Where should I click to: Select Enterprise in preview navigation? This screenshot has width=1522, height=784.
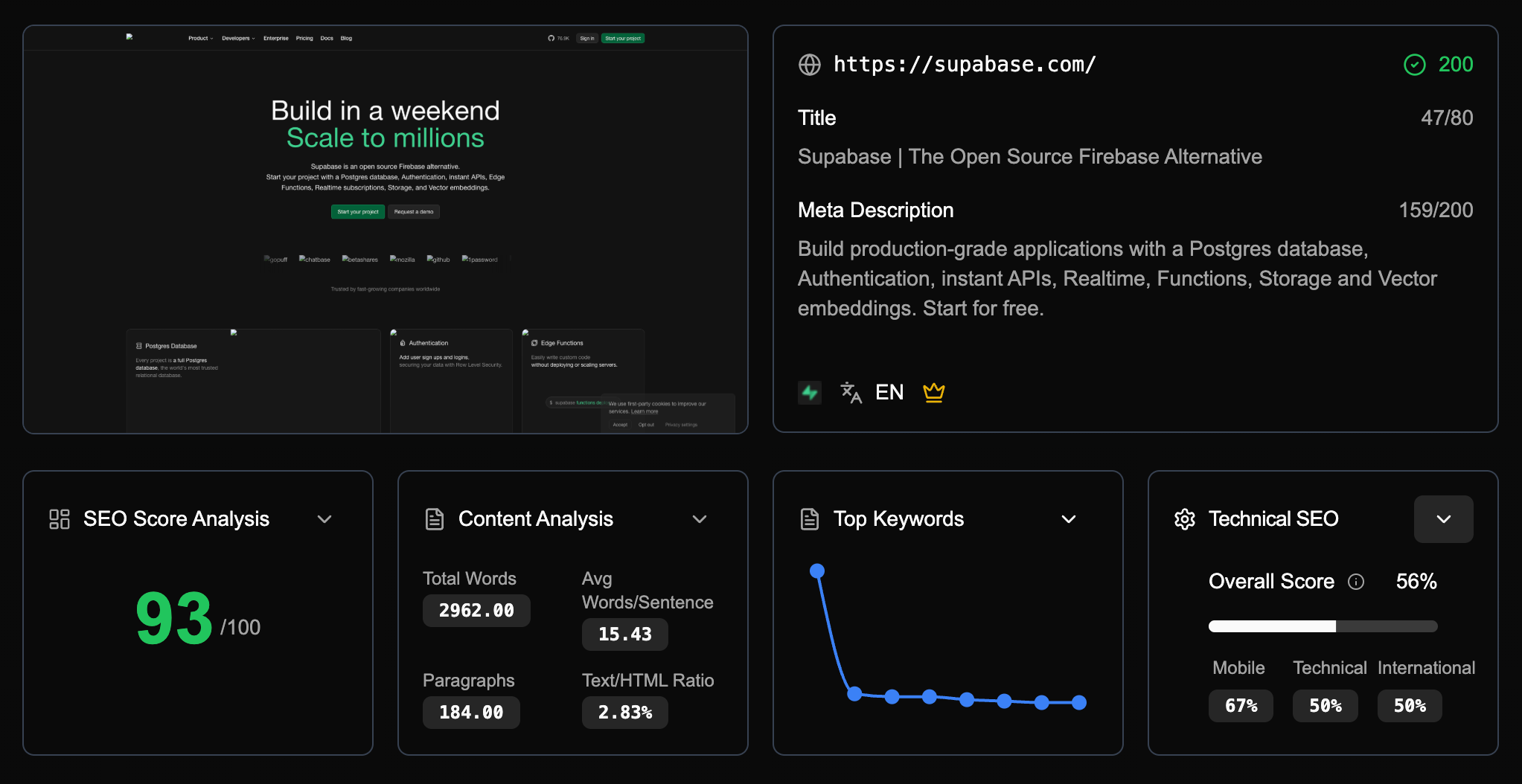276,38
